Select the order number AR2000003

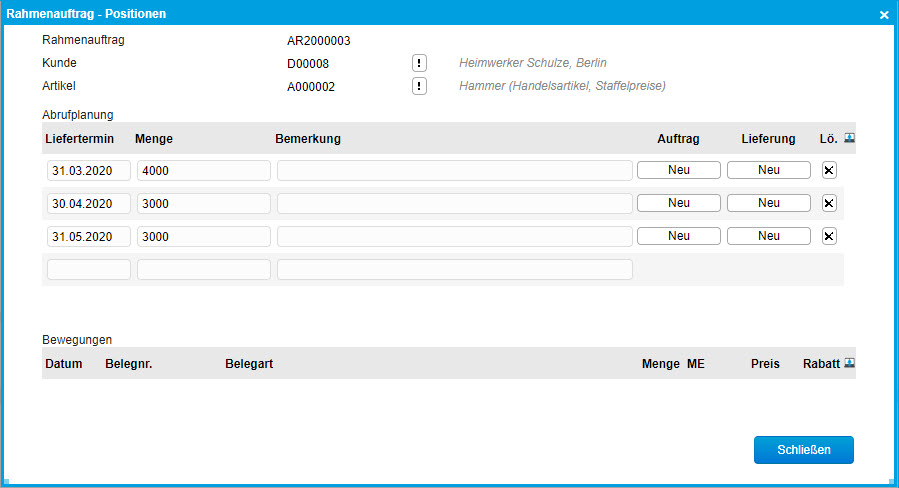(319, 41)
